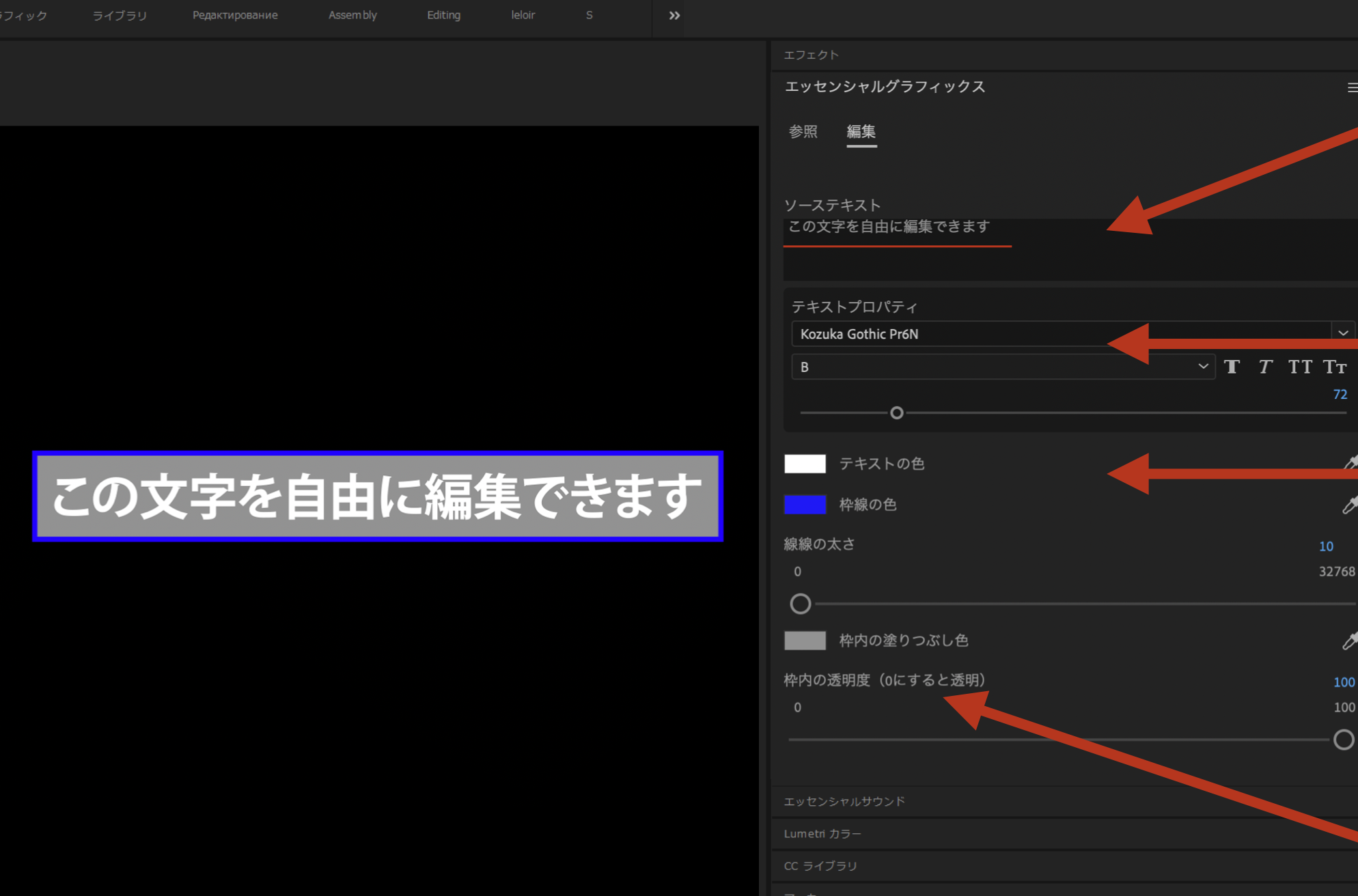This screenshot has height=896, width=1358.
Task: Click the blue 枠線の色 swatch
Action: pyautogui.click(x=805, y=505)
